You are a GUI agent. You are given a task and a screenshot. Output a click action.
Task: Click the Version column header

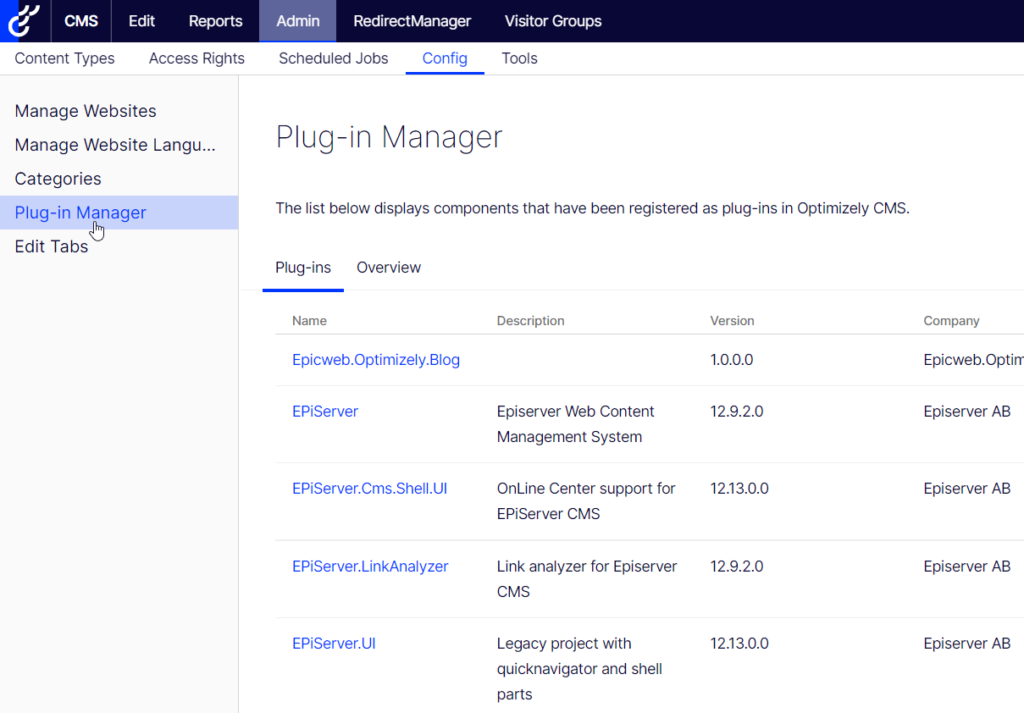click(x=732, y=321)
